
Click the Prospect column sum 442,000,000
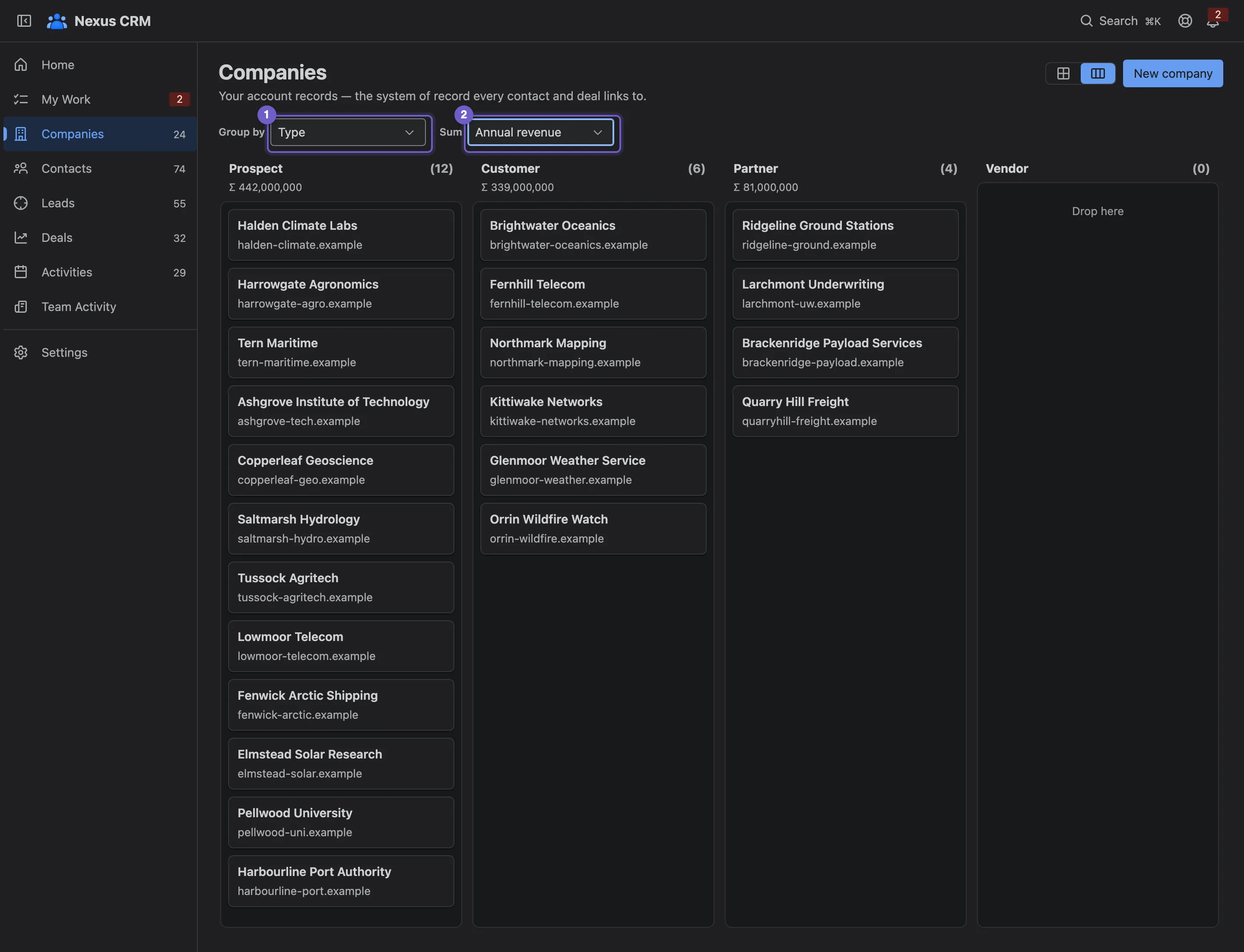265,187
